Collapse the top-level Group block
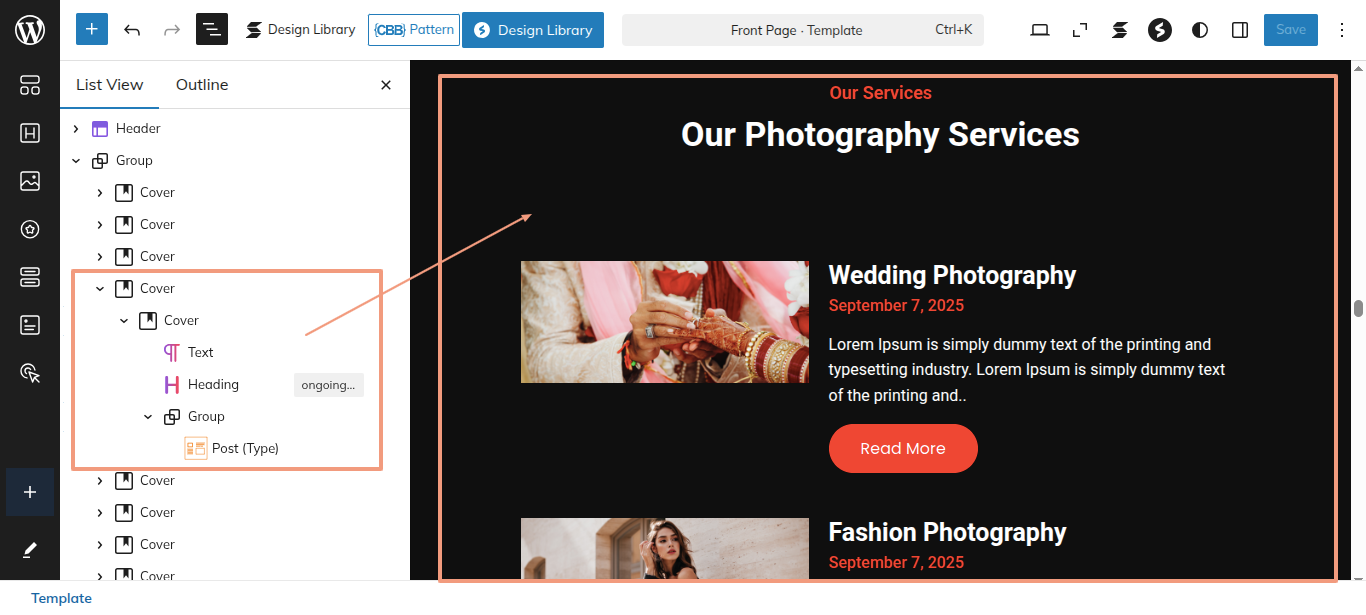Image resolution: width=1366 pixels, height=615 pixels. click(x=76, y=160)
